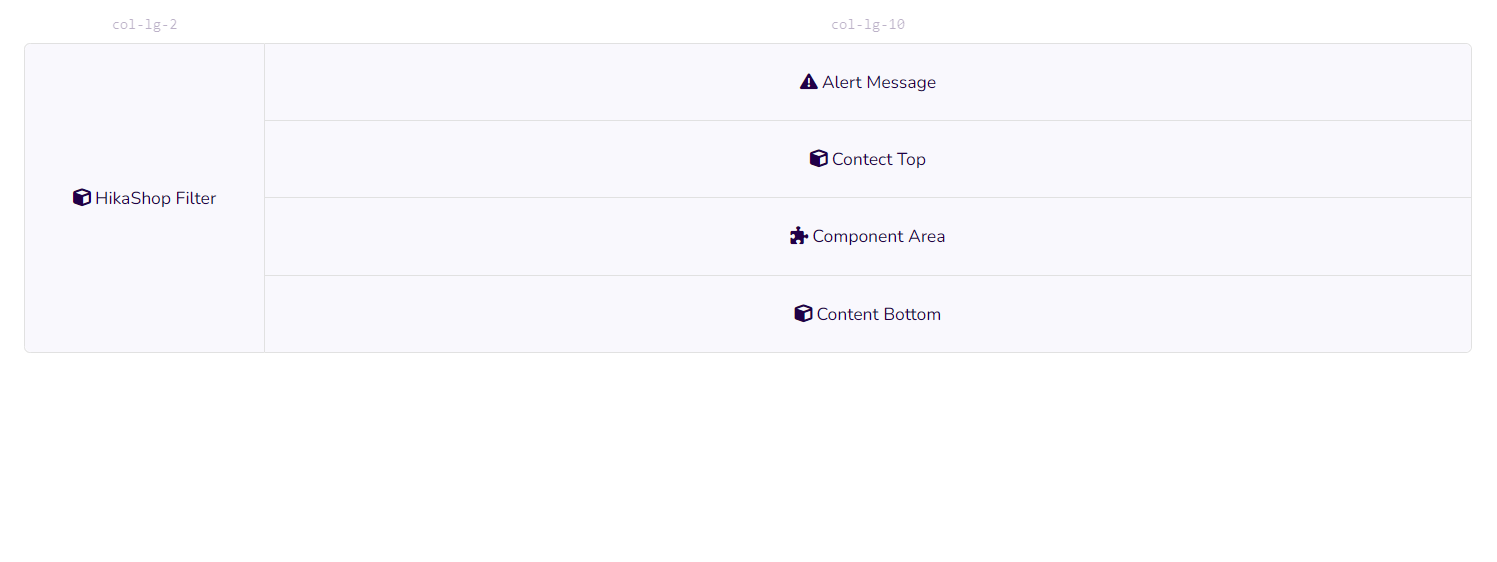Click the col-lg-2 column width label
The height and width of the screenshot is (562, 1497).
click(x=145, y=24)
